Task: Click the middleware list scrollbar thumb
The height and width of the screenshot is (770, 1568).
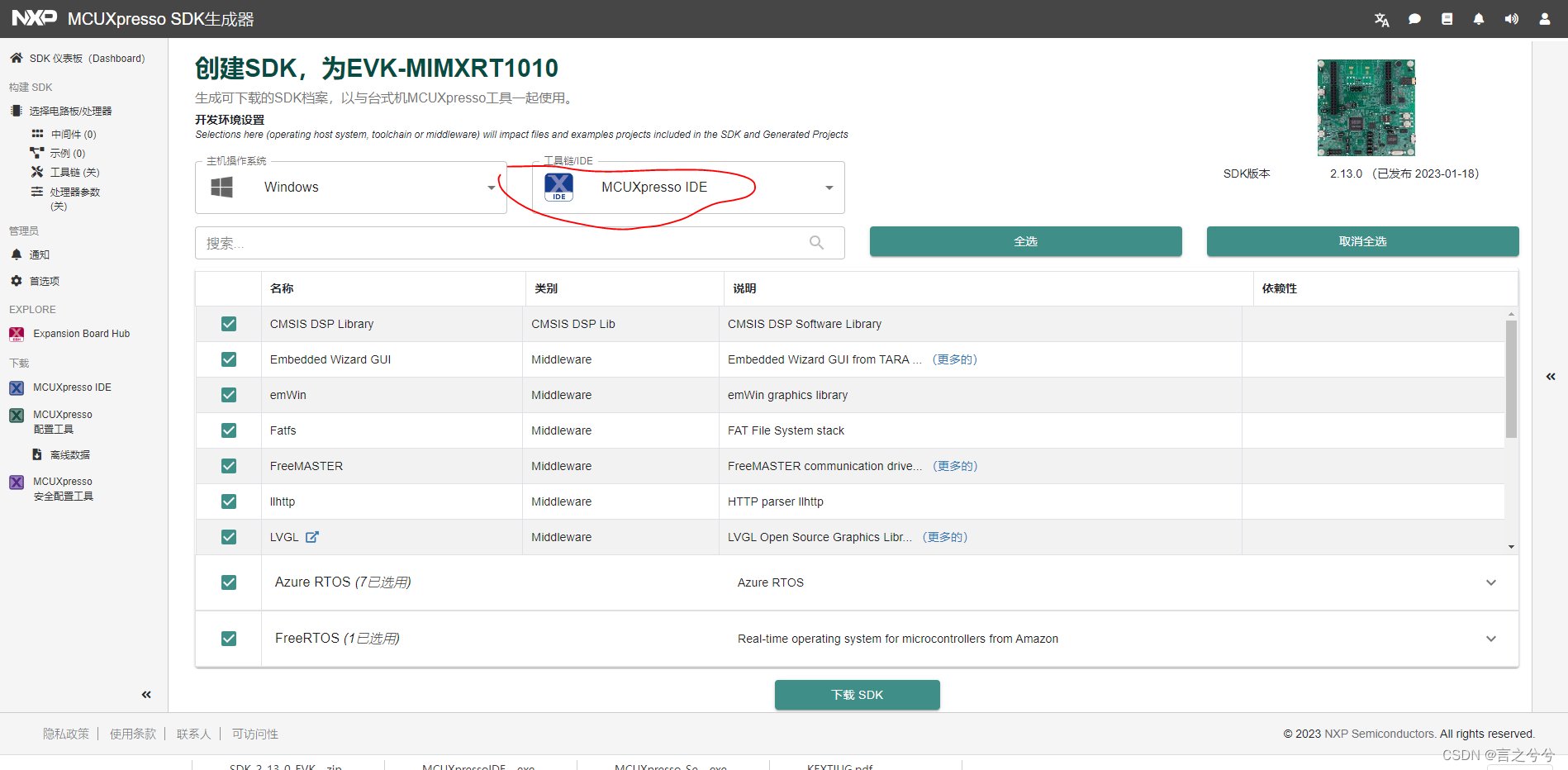Action: point(1511,378)
